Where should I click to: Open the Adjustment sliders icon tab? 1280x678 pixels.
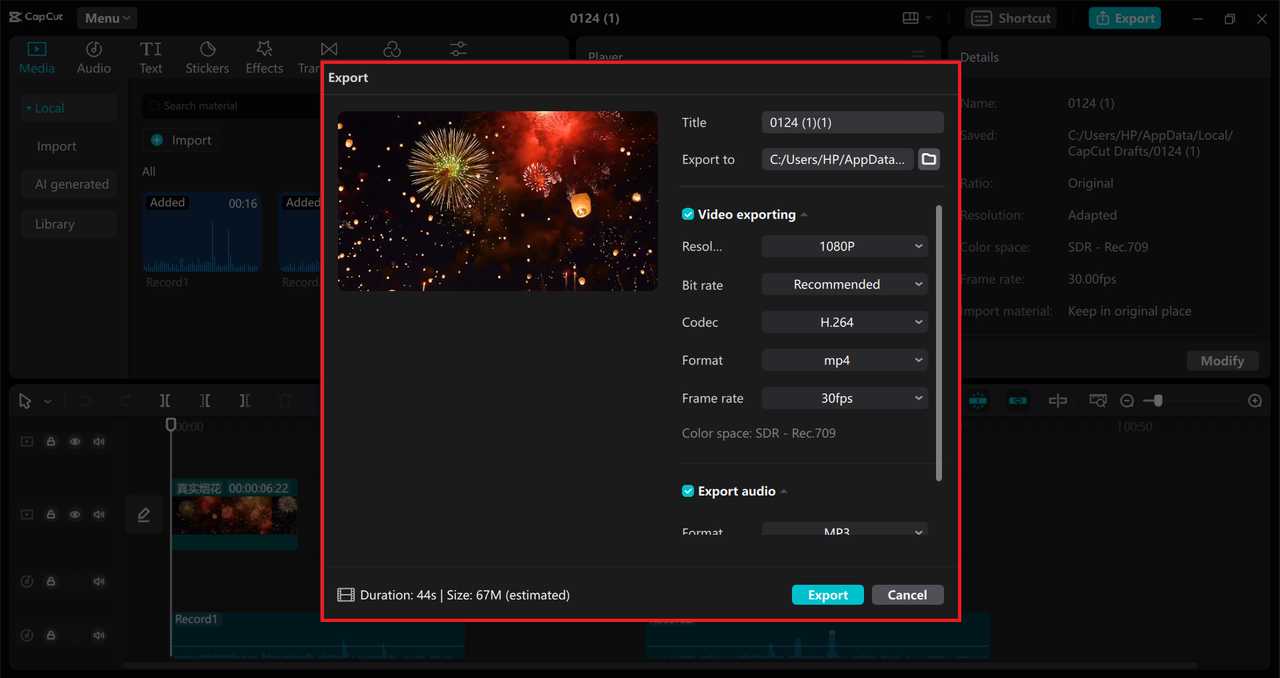click(x=458, y=49)
